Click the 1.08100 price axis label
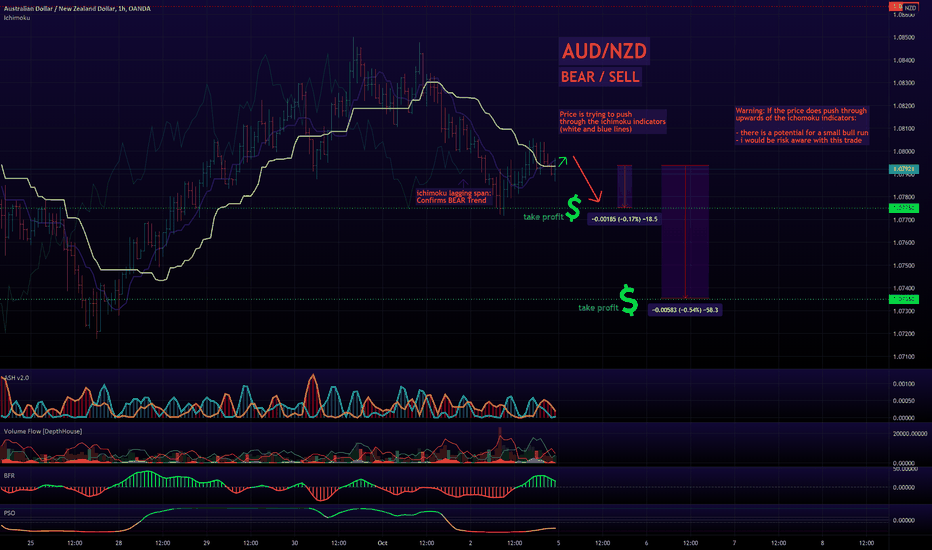932x550 pixels. pyautogui.click(x=903, y=128)
